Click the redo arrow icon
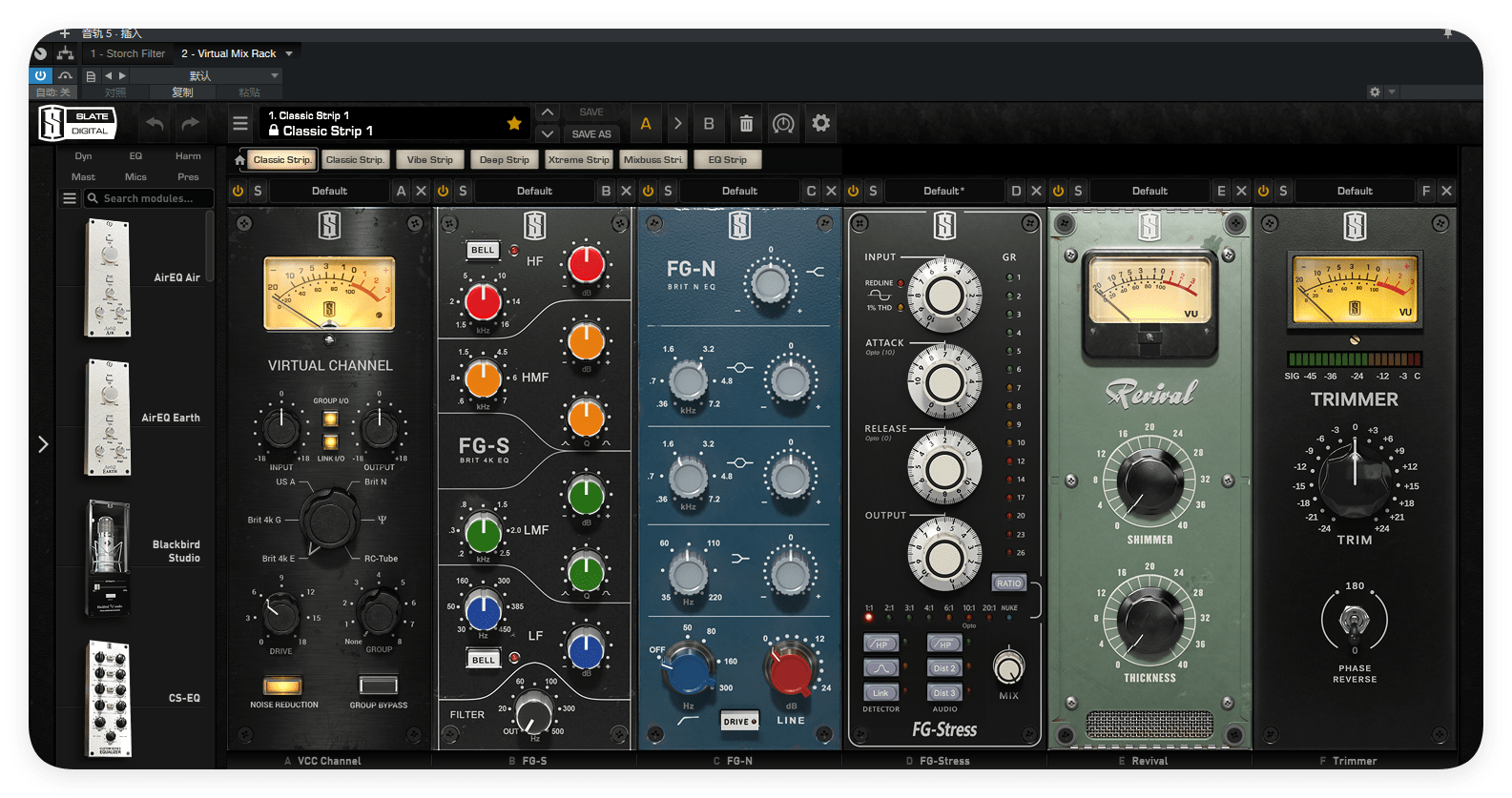The image size is (1512, 798). [191, 124]
